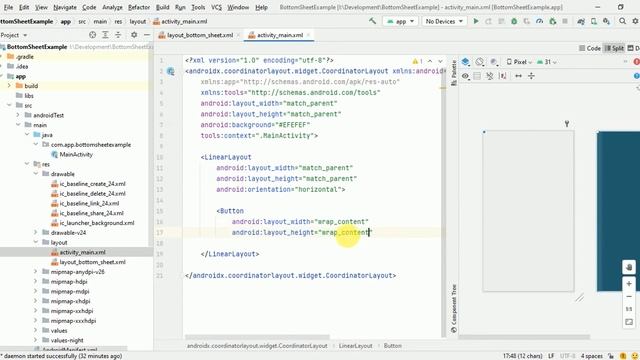Open the Profiler gauge icon
Viewport: 640px width, 360px height.
click(540, 21)
